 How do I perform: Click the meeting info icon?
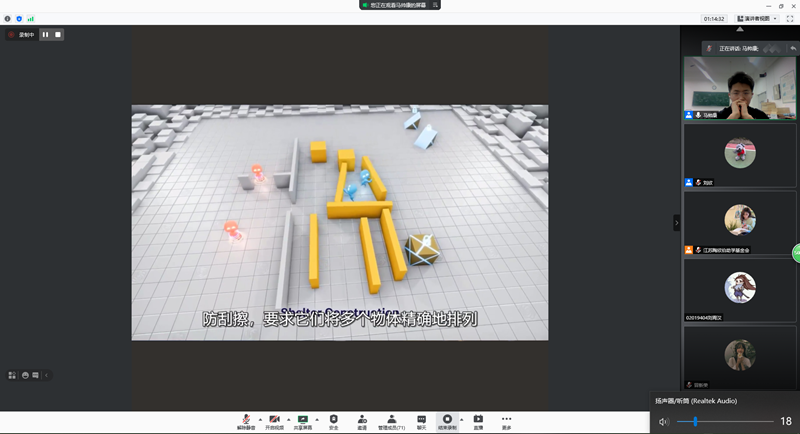8,18
